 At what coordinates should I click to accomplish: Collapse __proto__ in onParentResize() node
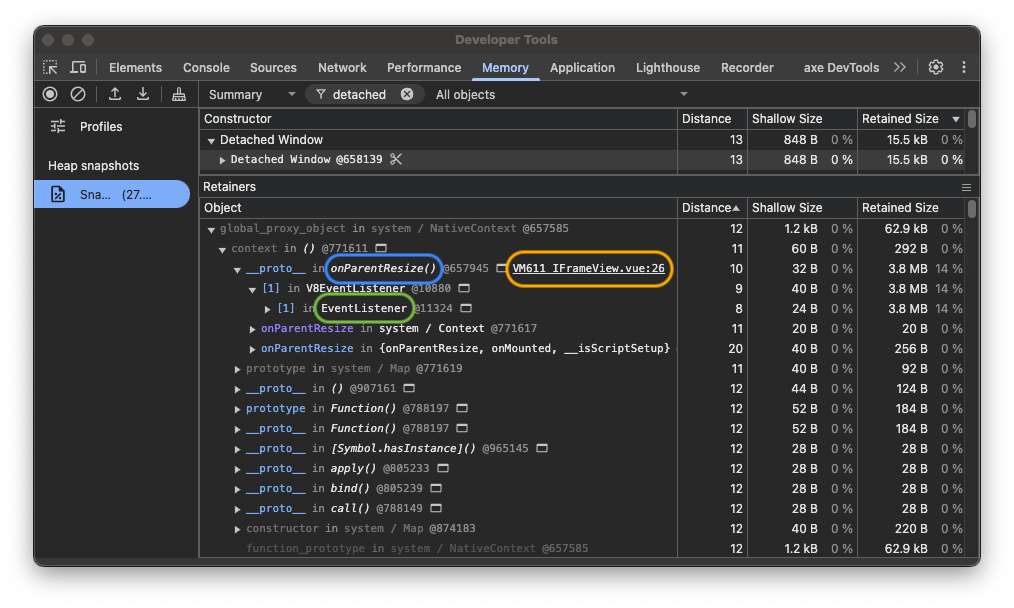click(x=237, y=269)
